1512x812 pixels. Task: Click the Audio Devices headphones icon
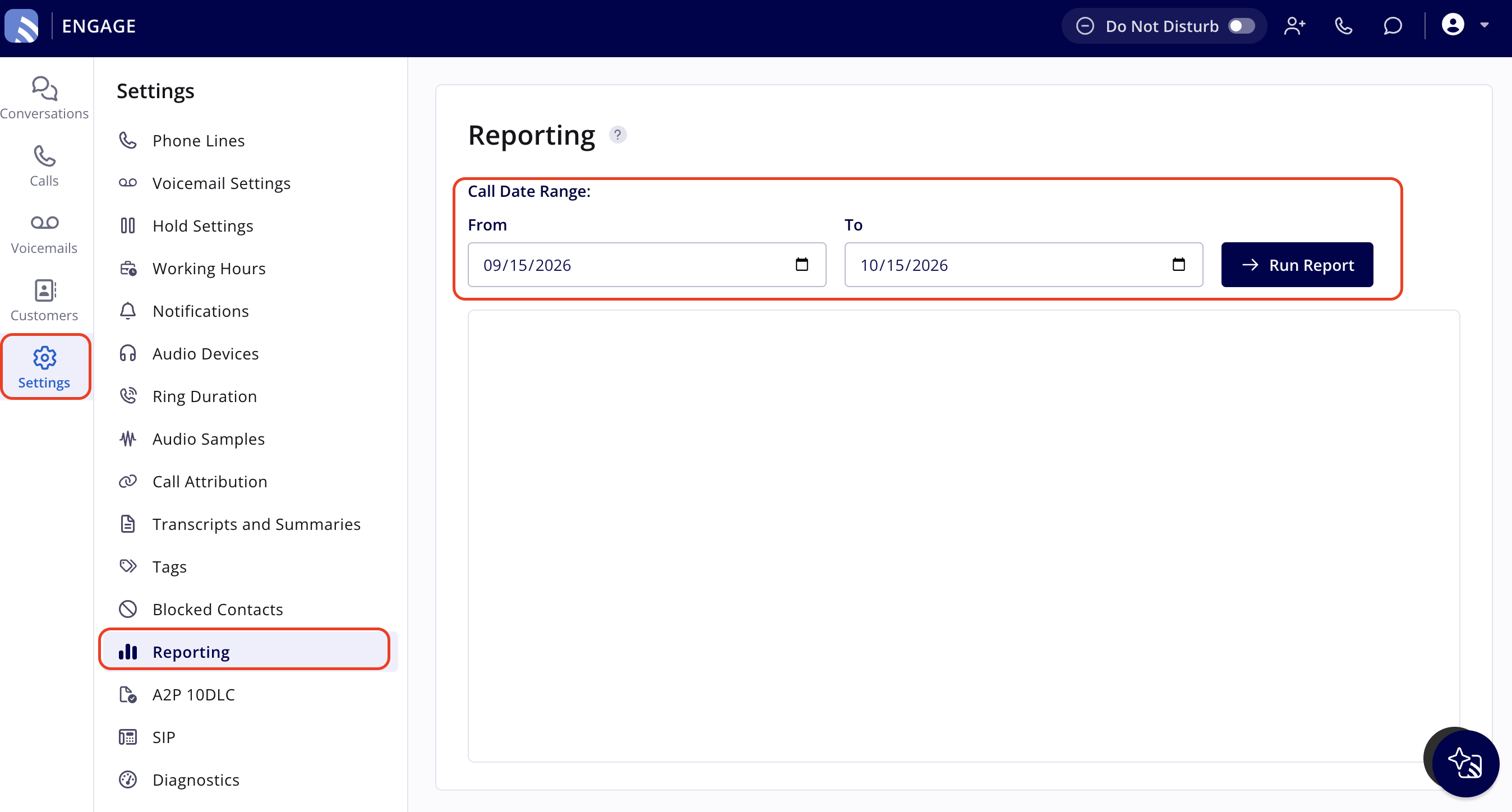coord(128,354)
